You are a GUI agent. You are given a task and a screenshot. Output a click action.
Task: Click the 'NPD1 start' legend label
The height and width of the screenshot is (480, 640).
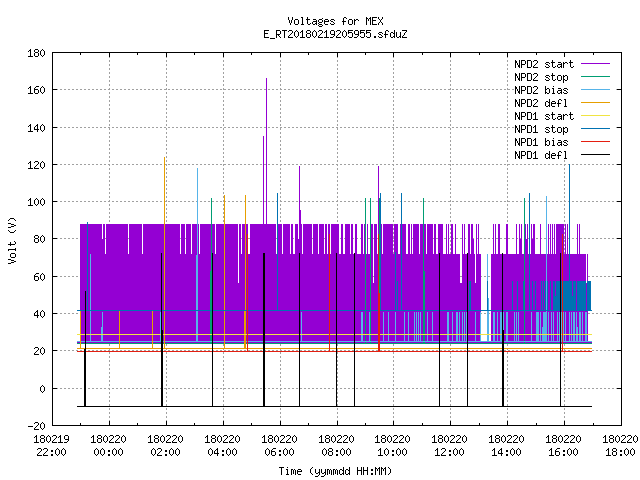(x=544, y=116)
